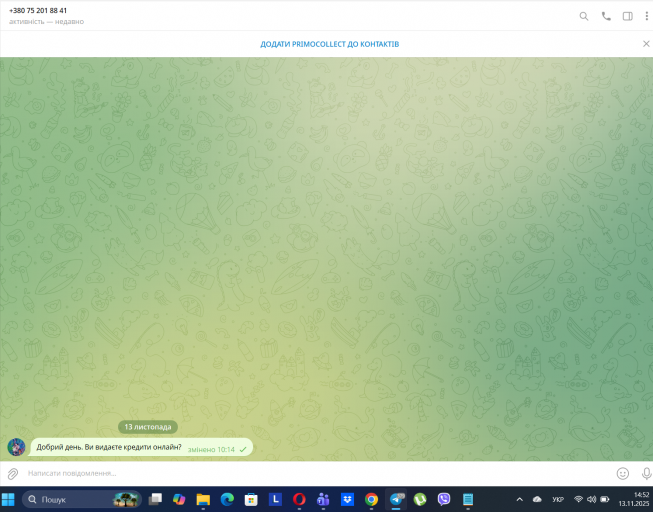This screenshot has width=653, height=512.
Task: Open Viber from the taskbar
Action: [x=444, y=499]
